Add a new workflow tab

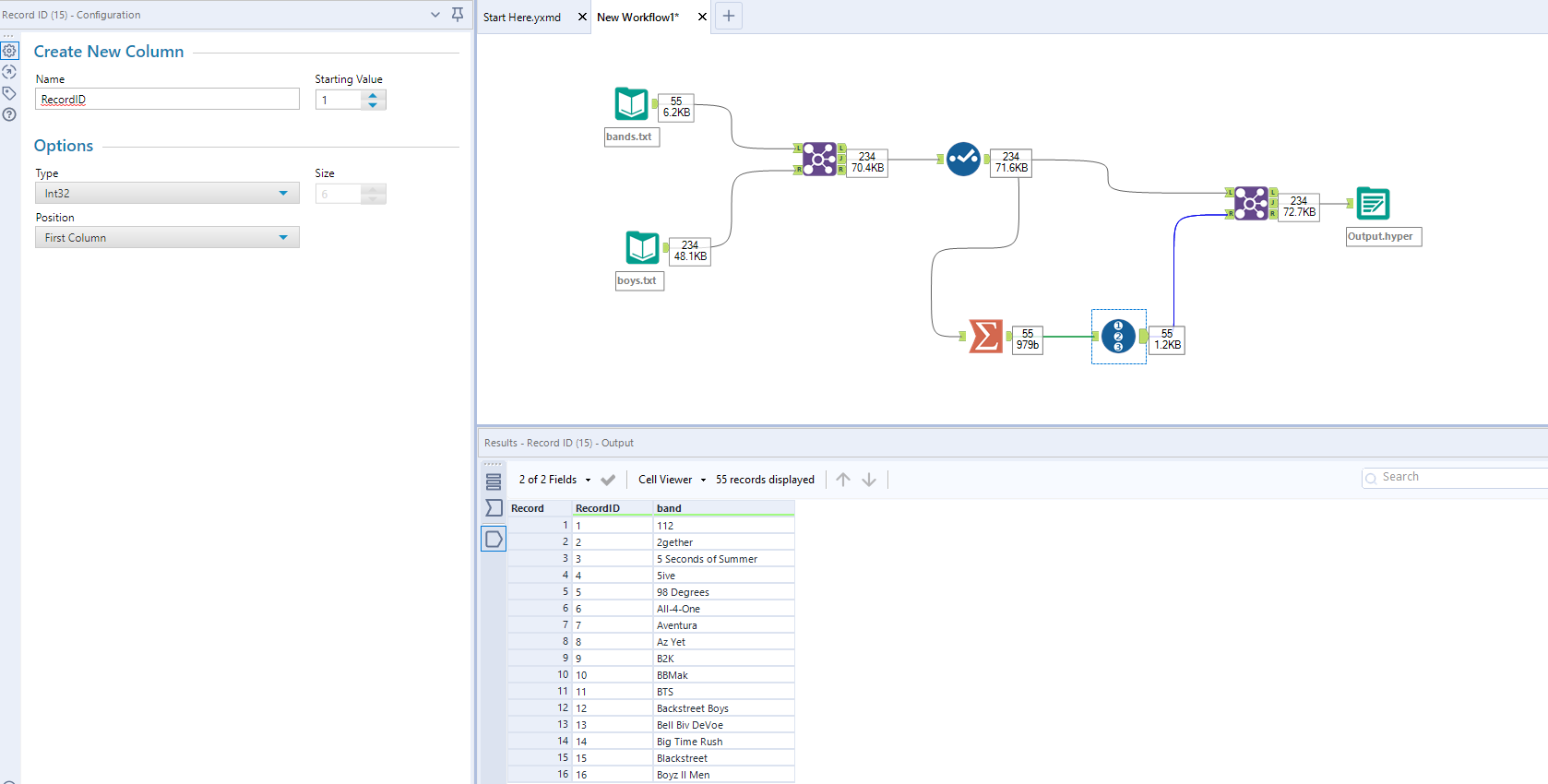[x=729, y=16]
